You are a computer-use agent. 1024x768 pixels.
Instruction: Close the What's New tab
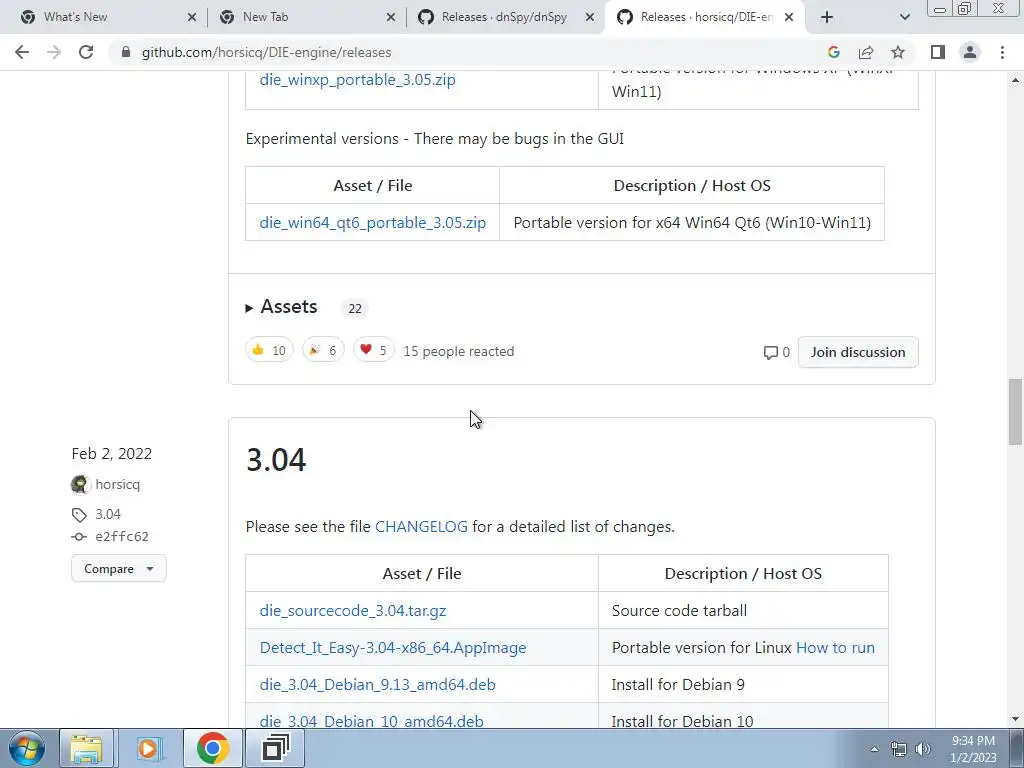click(x=192, y=17)
